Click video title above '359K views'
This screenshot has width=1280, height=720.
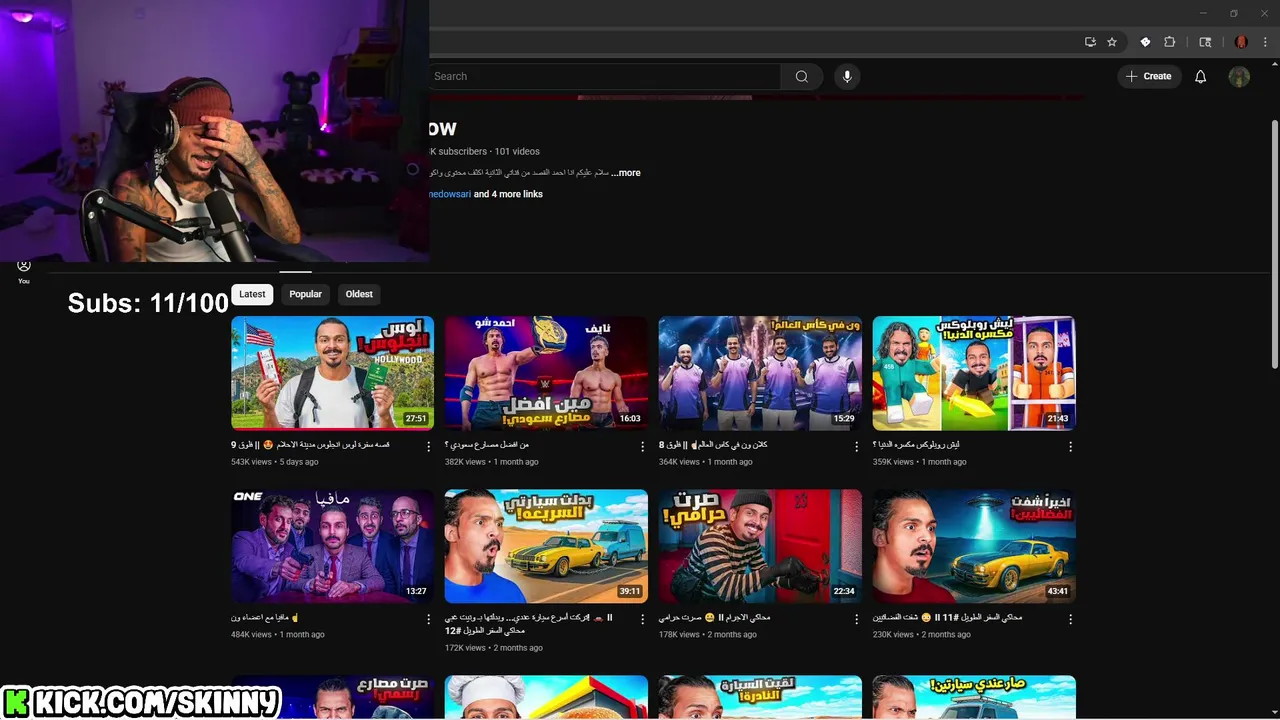pos(916,445)
